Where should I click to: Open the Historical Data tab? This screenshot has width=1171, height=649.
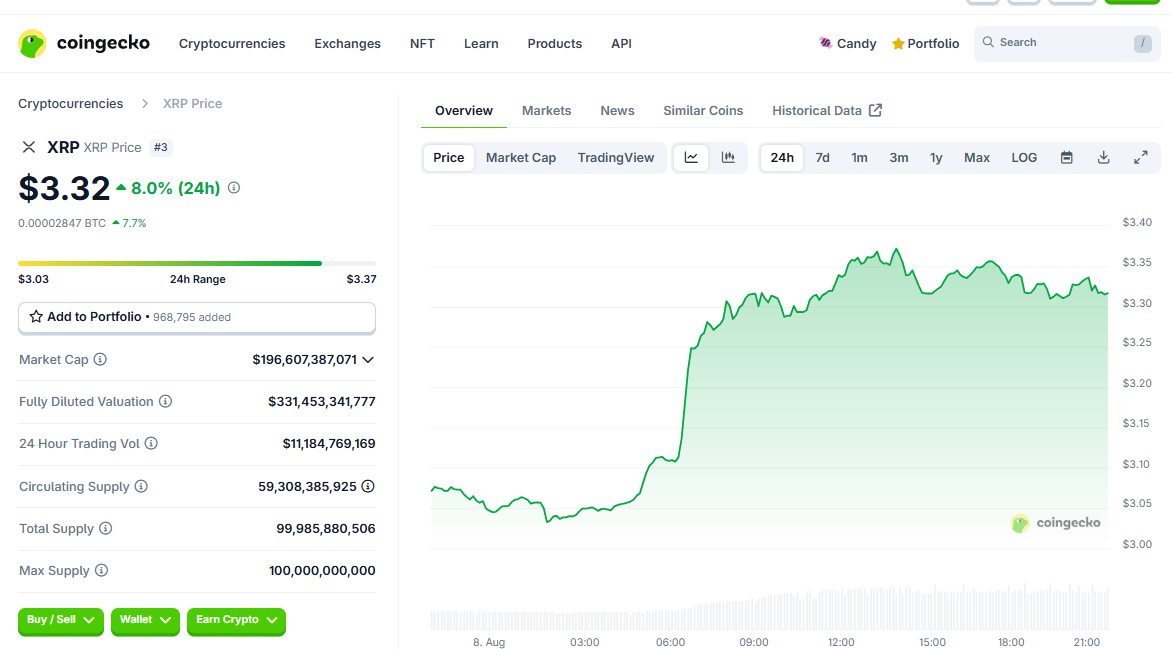(827, 111)
